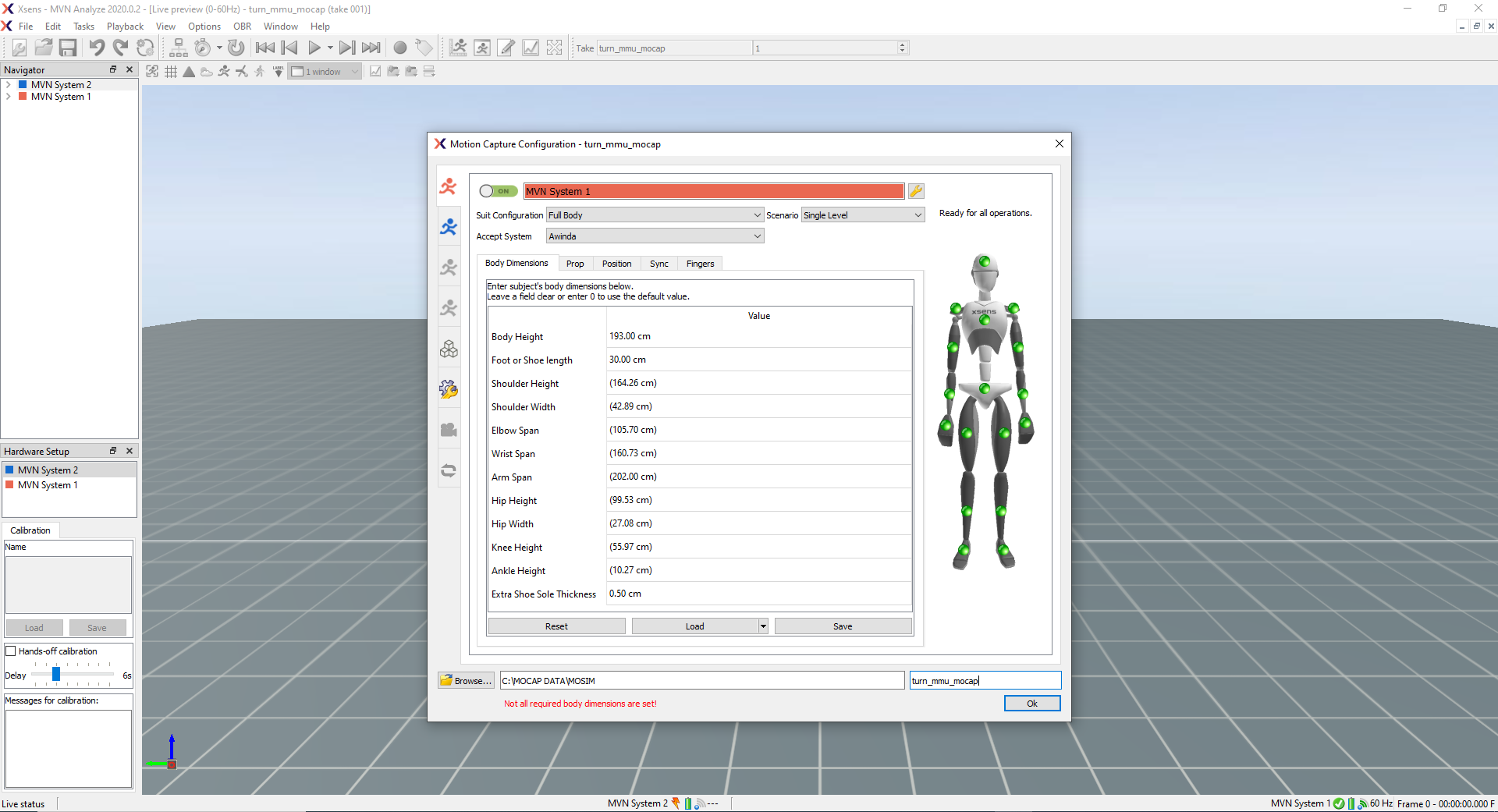Open the Playback menu
1498x812 pixels.
[x=125, y=27]
